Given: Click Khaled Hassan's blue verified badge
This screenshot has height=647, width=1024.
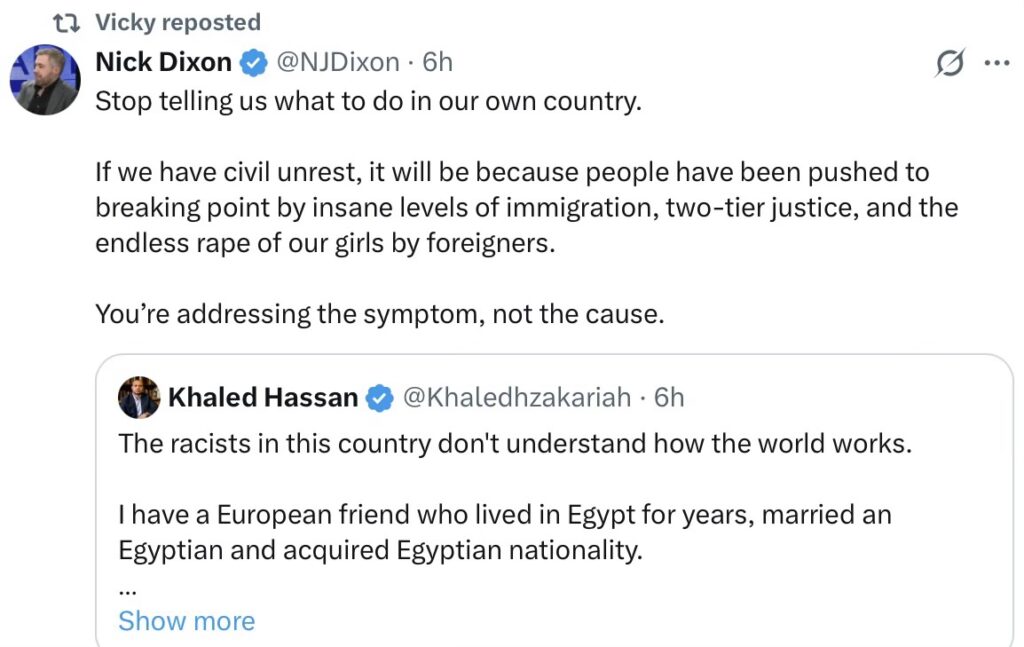Looking at the screenshot, I should click(380, 399).
